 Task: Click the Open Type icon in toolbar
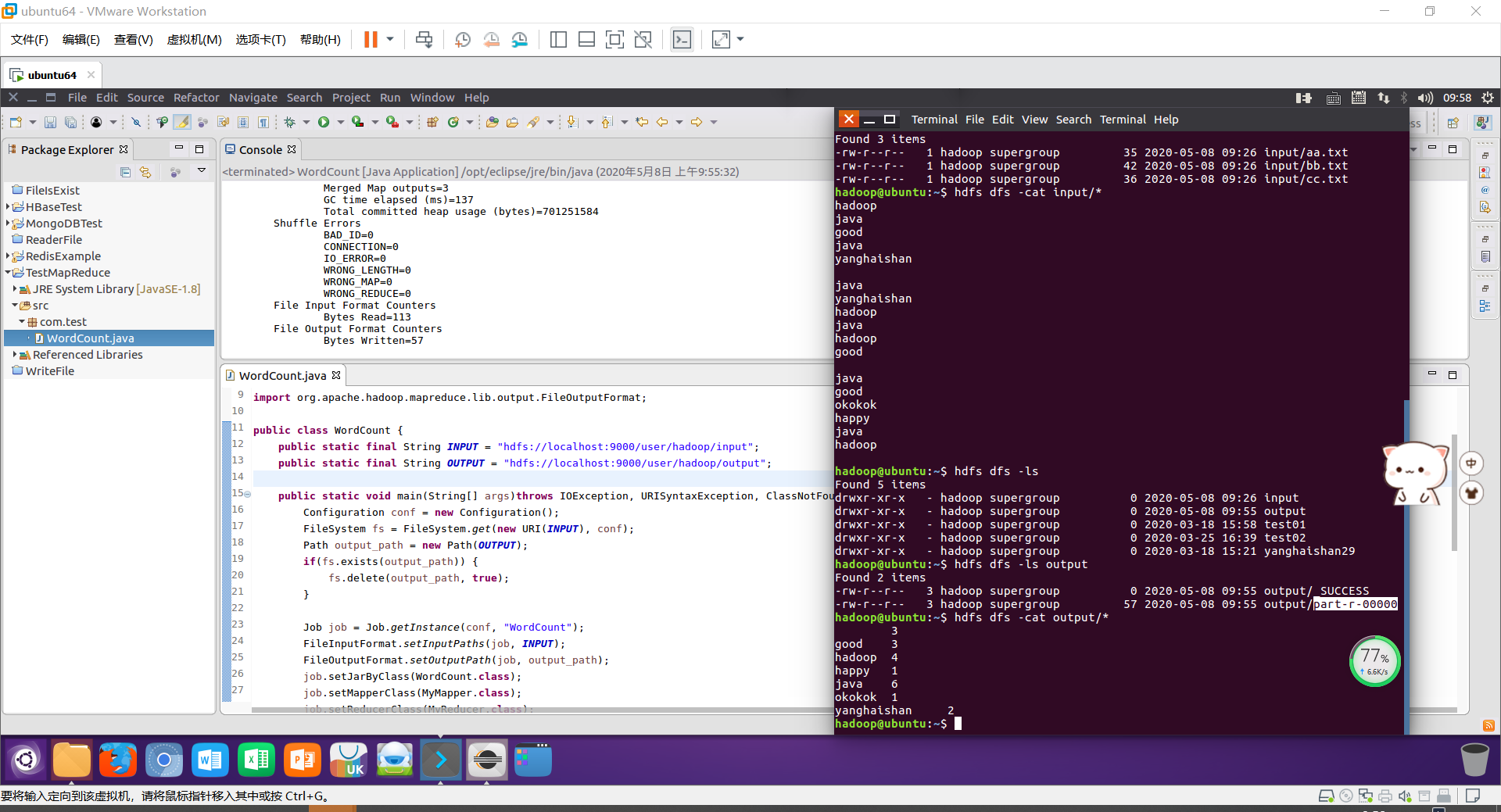point(492,122)
